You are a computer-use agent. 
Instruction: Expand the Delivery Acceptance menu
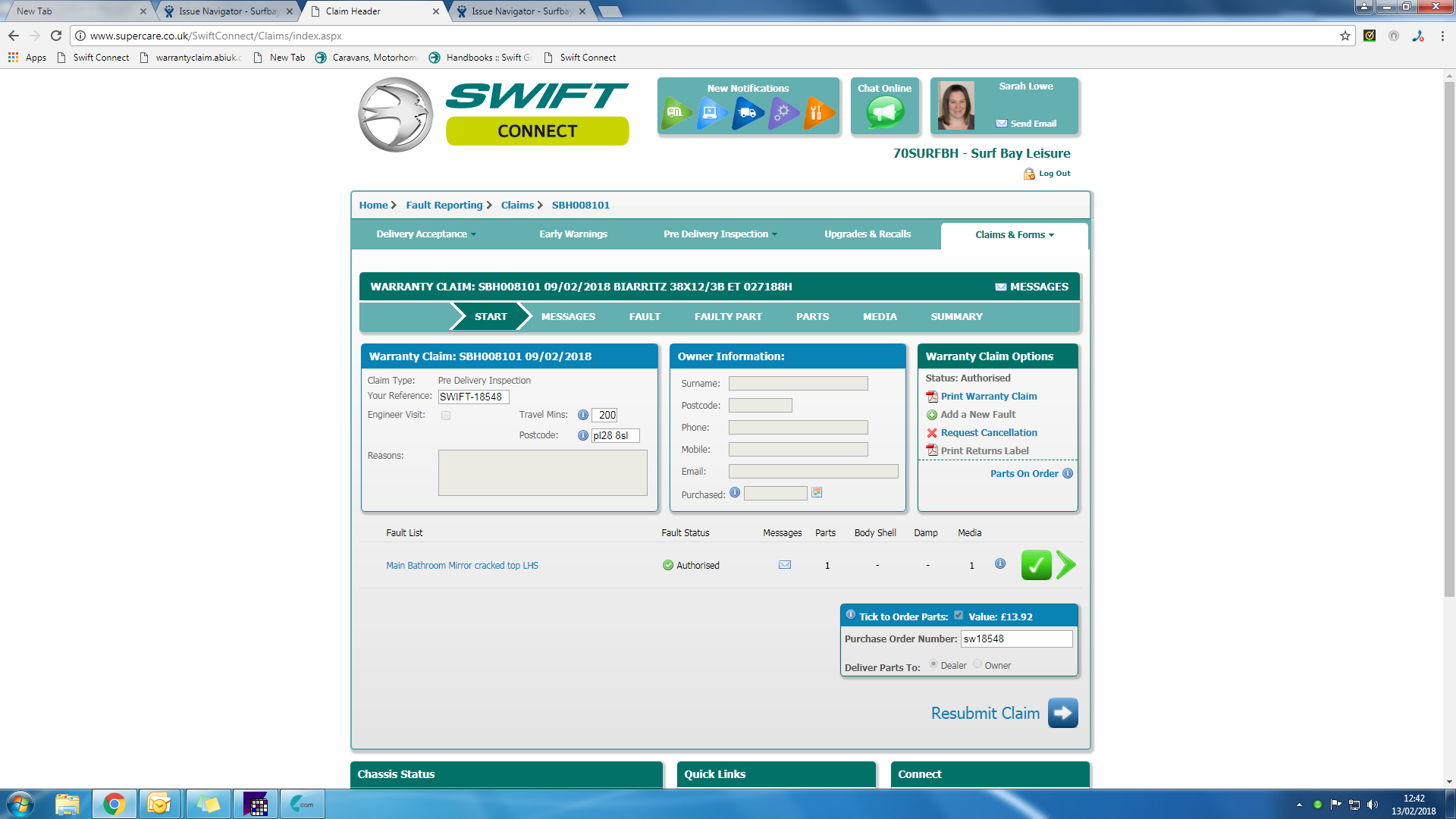click(425, 234)
